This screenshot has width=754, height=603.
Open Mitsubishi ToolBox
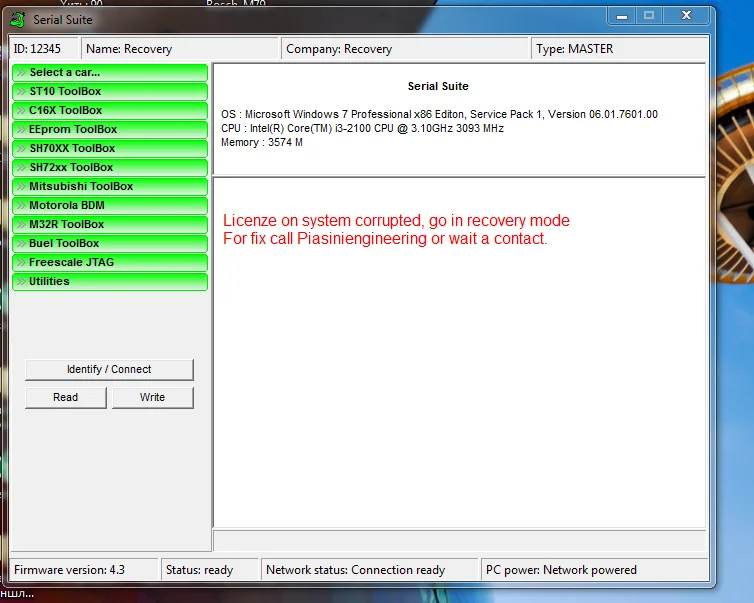tap(110, 187)
